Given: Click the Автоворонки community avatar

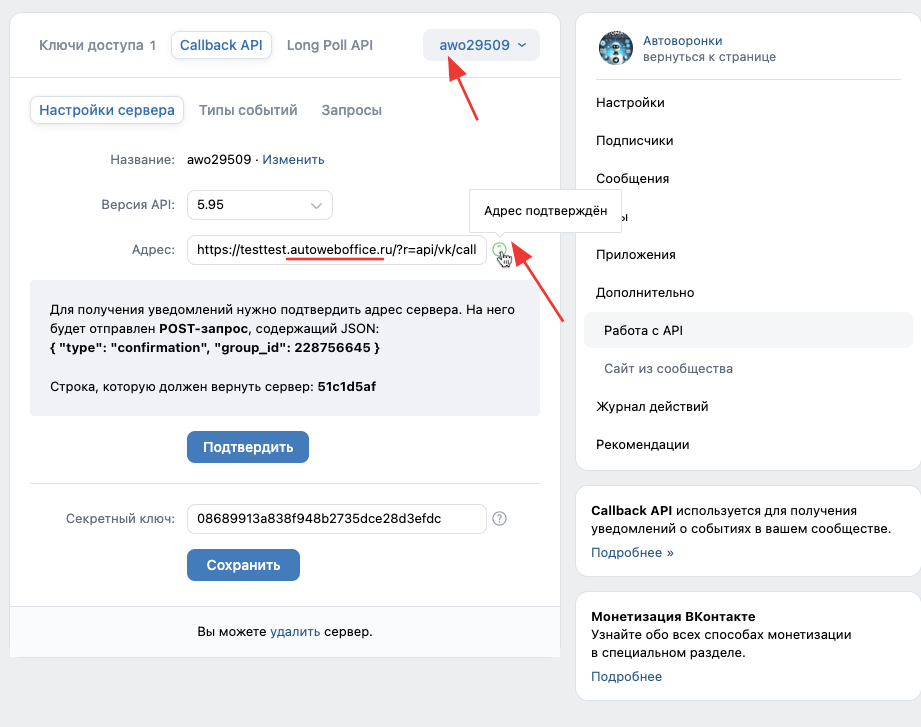Looking at the screenshot, I should point(615,48).
